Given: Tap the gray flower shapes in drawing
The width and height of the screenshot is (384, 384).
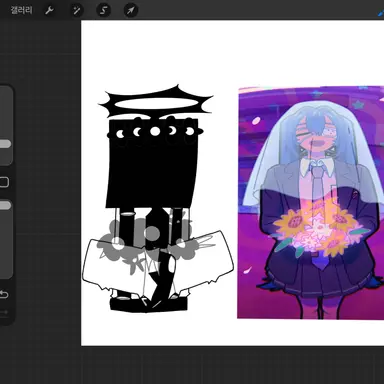Looking at the screenshot, I should [x=147, y=241].
